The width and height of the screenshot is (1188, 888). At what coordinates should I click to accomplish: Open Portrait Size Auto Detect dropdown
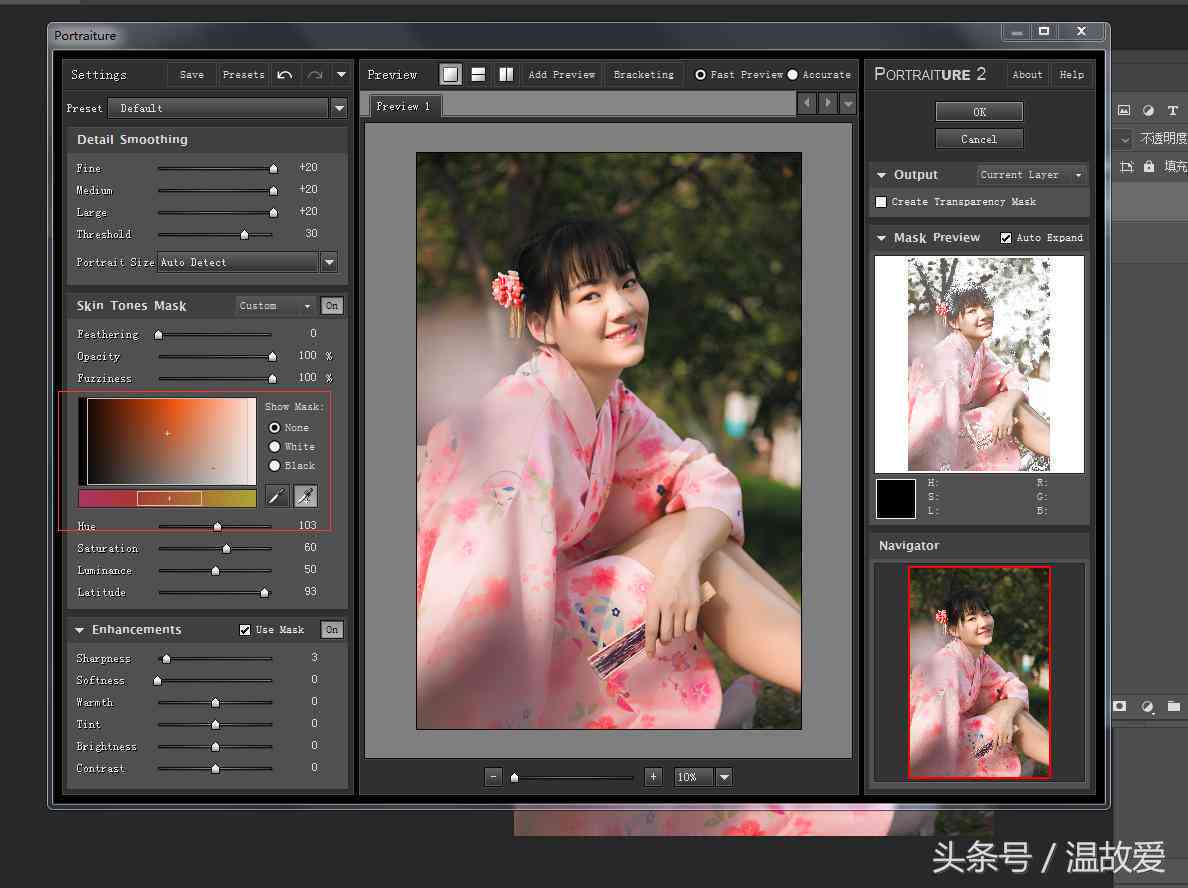(329, 263)
